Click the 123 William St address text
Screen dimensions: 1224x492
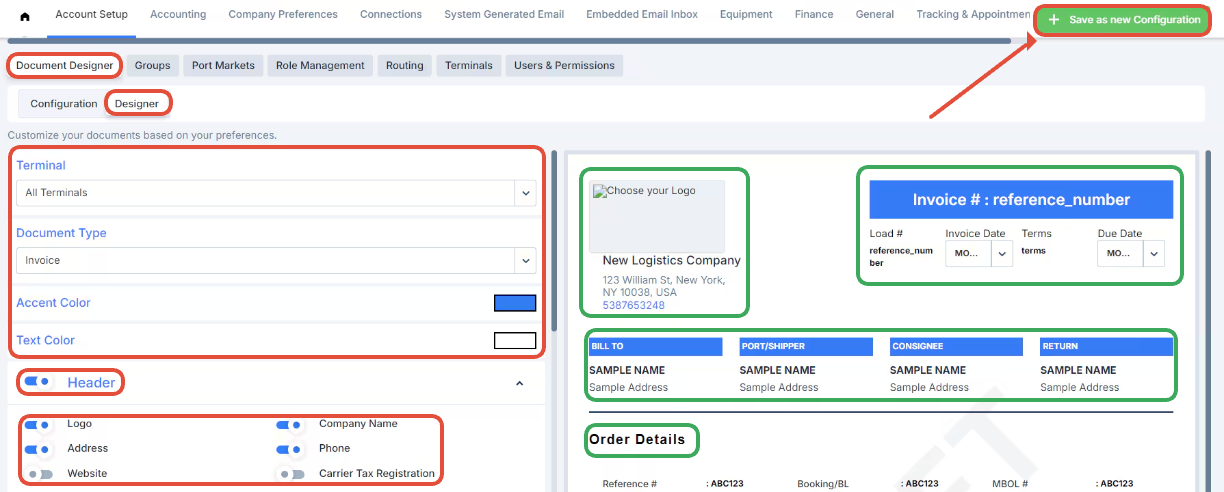point(664,286)
